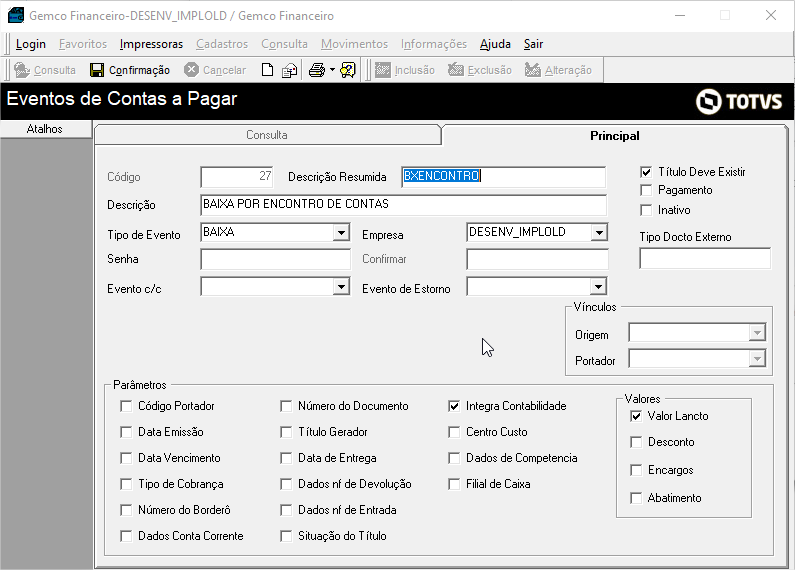
Task: Expand the Empresa dropdown
Action: [x=599, y=232]
